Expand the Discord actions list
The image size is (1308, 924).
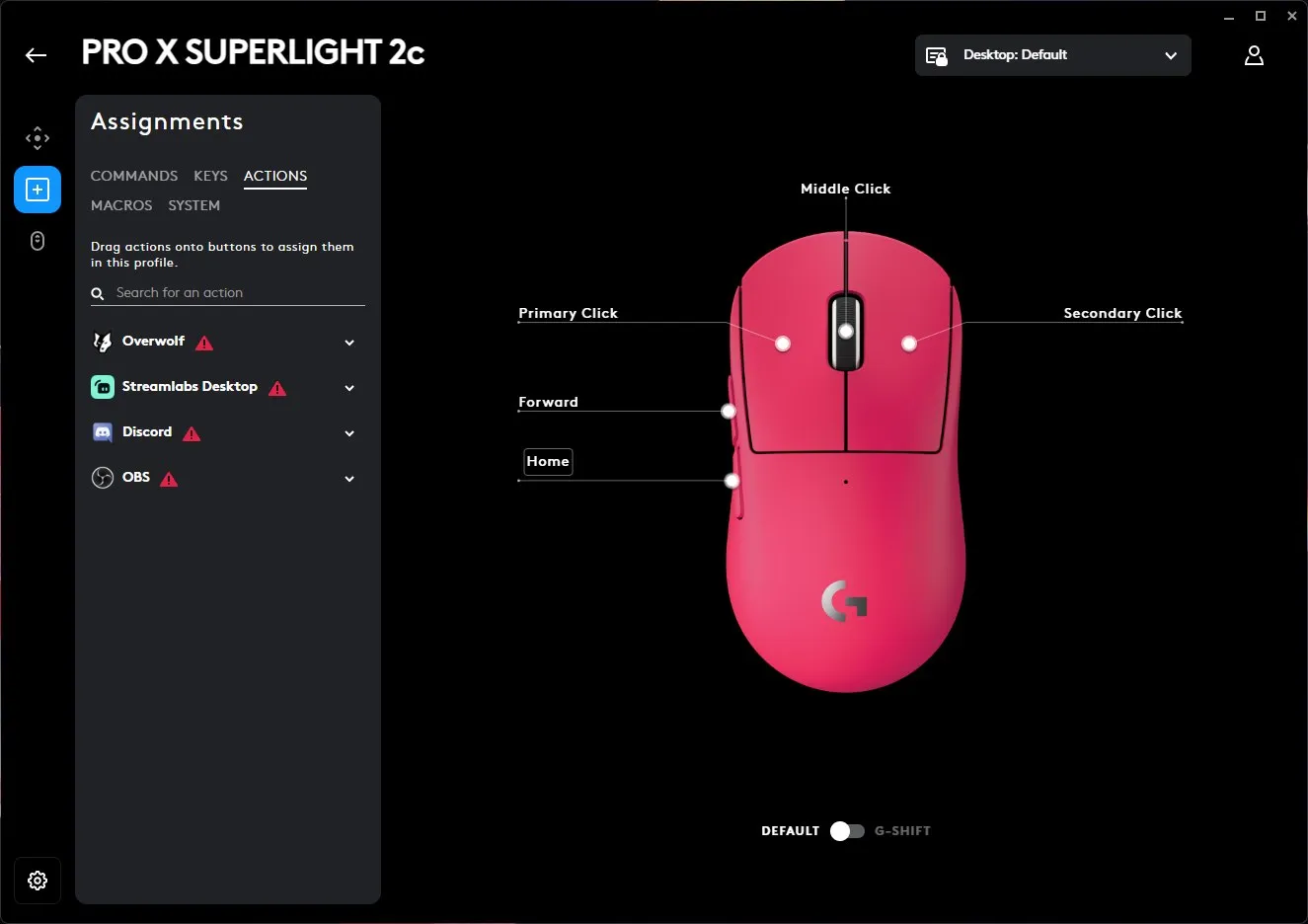pos(348,432)
